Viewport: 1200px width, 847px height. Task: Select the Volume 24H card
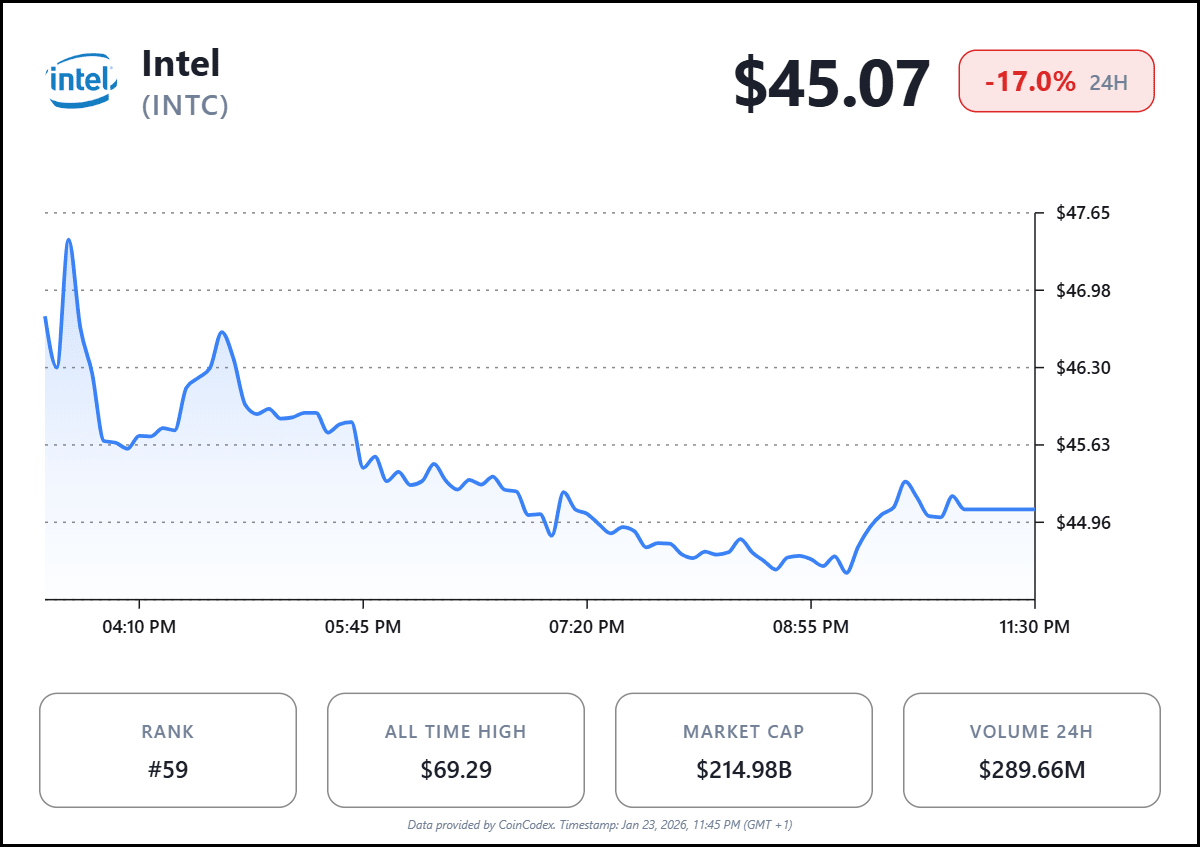(x=1032, y=750)
